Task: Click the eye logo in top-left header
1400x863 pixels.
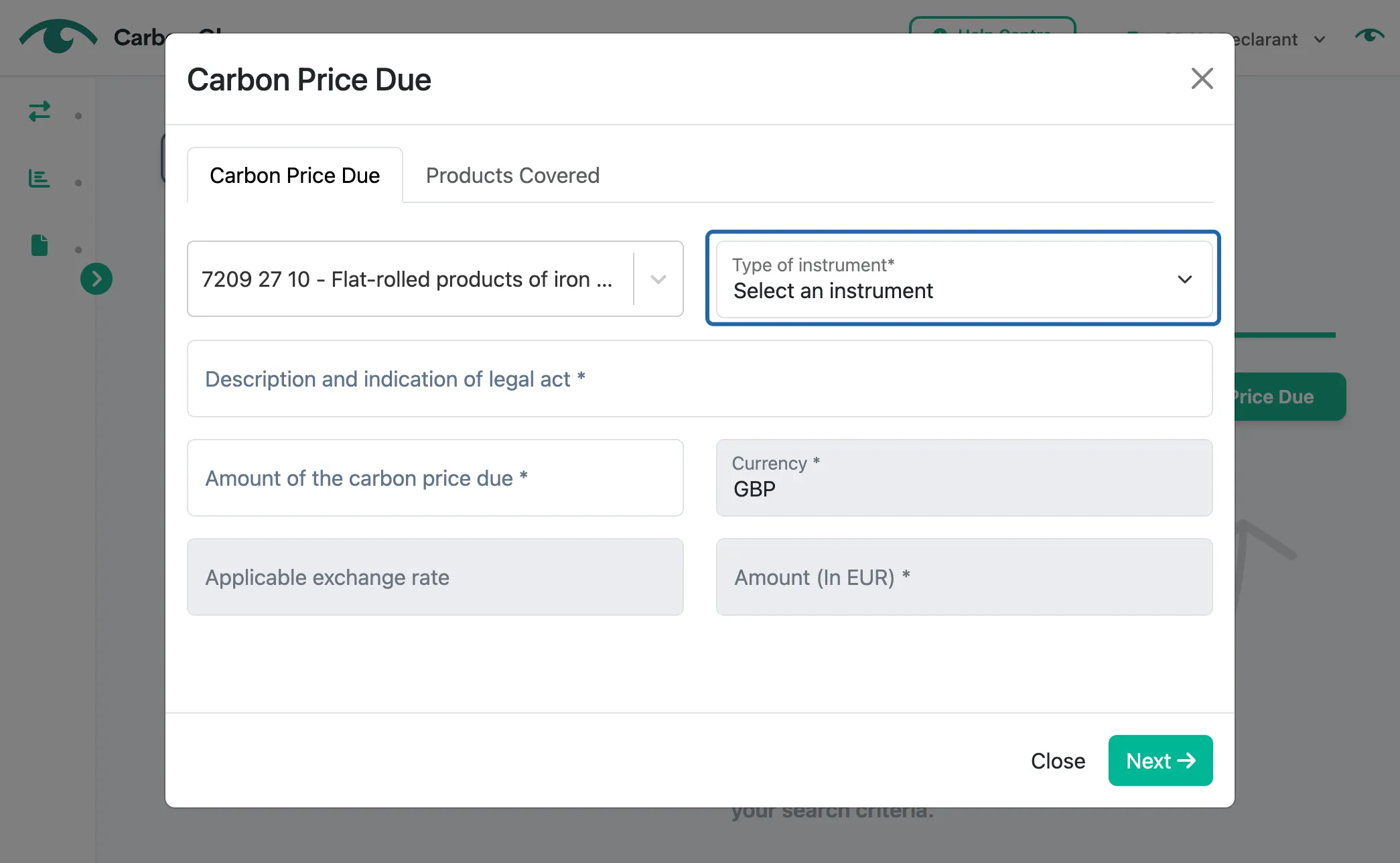Action: tap(58, 36)
